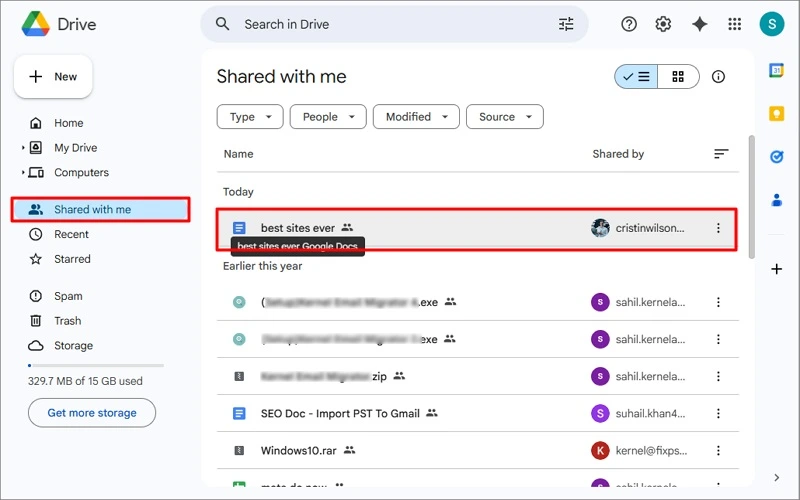The height and width of the screenshot is (500, 800).
Task: Switch to list layout view
Action: pyautogui.click(x=636, y=77)
